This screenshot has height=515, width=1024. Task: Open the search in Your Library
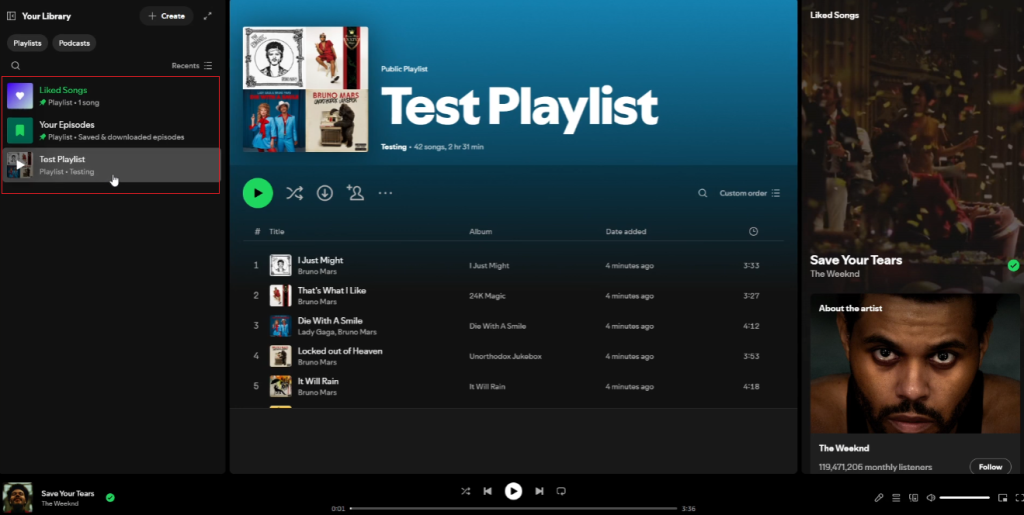[x=16, y=66]
